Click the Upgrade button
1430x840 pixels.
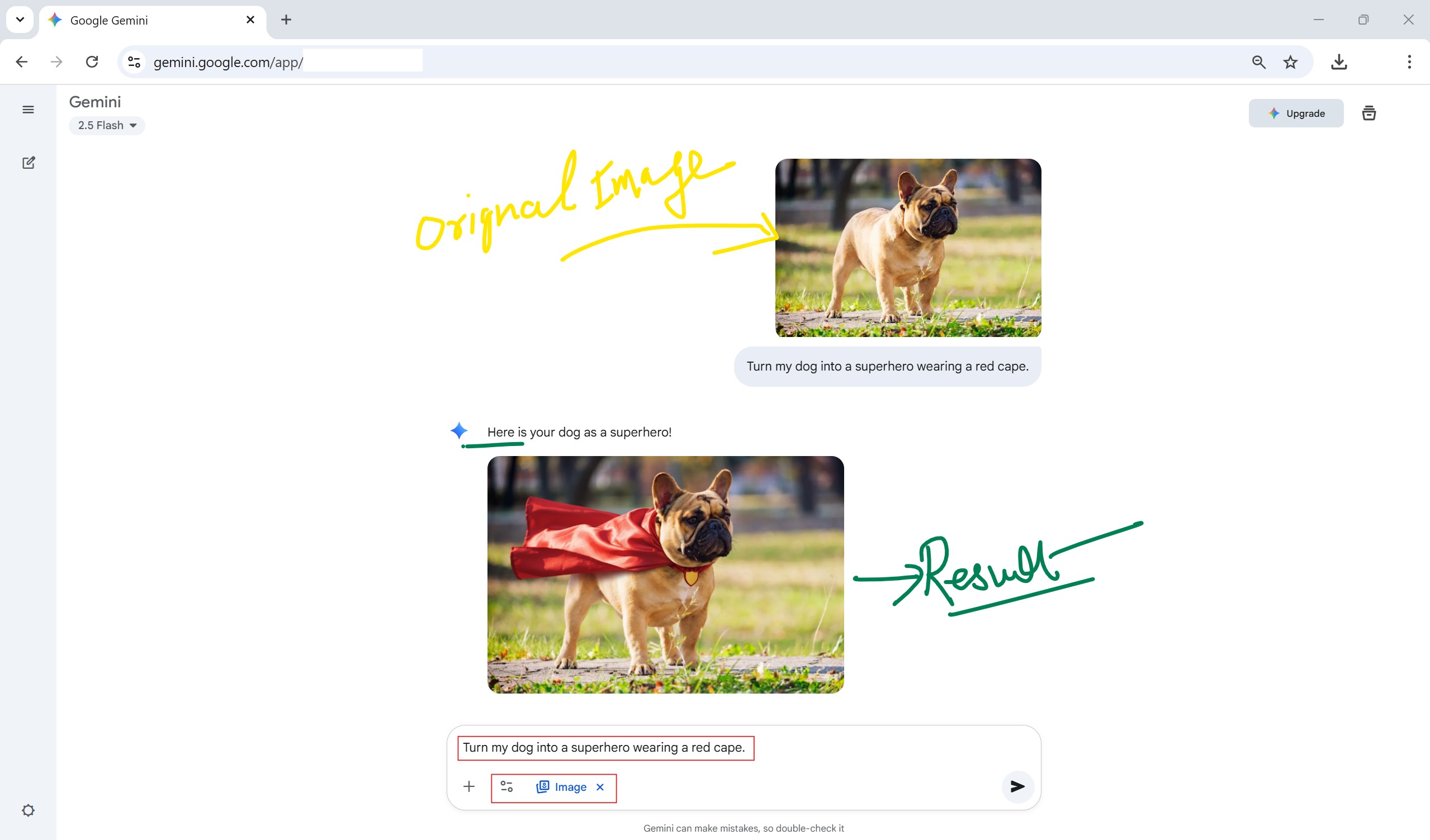(1295, 113)
